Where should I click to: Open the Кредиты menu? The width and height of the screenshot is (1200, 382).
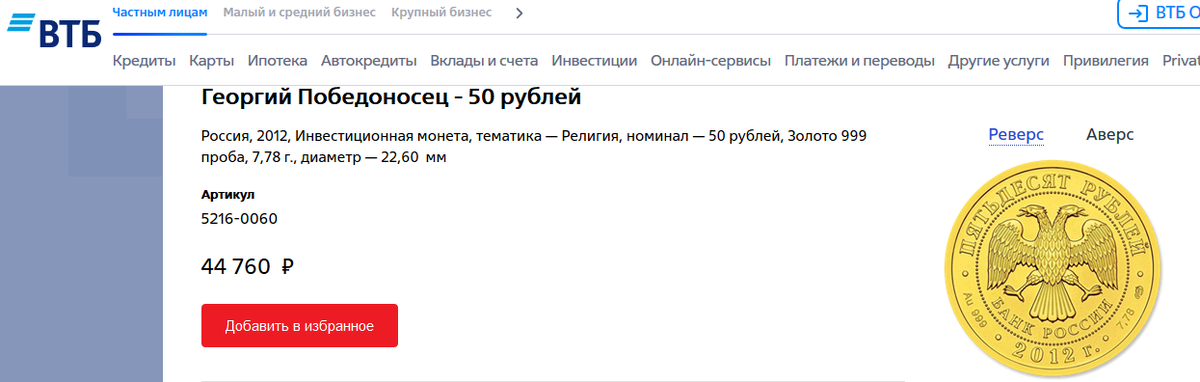(144, 61)
